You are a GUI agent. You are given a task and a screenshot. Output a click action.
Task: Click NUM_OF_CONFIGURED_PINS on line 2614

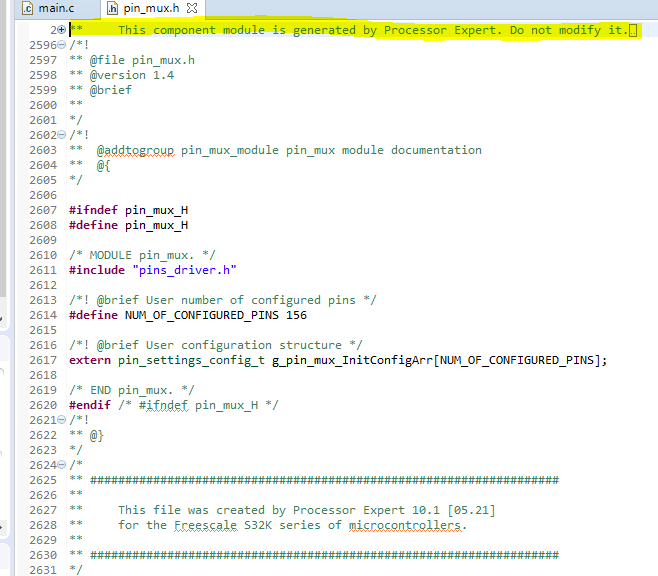pos(202,315)
